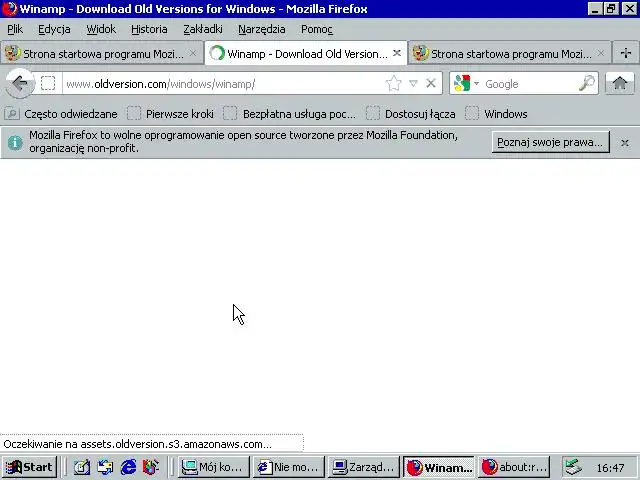Switch to Mój ko... taskbar window

213,467
